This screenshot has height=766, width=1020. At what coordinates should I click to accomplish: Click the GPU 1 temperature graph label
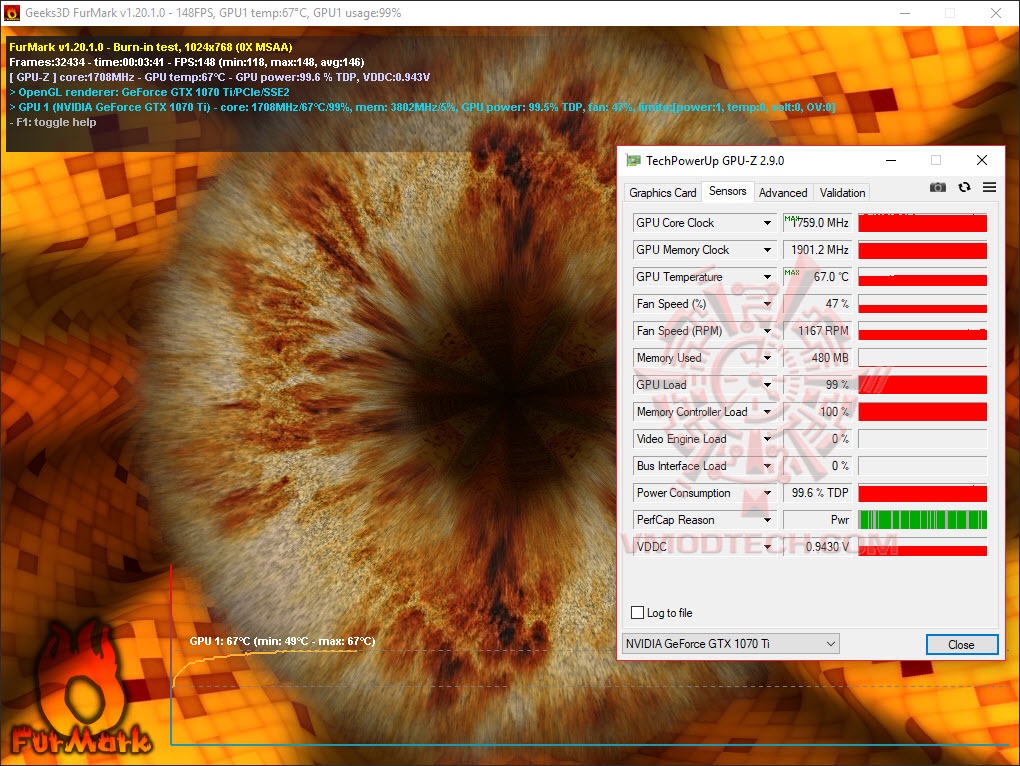[x=282, y=641]
